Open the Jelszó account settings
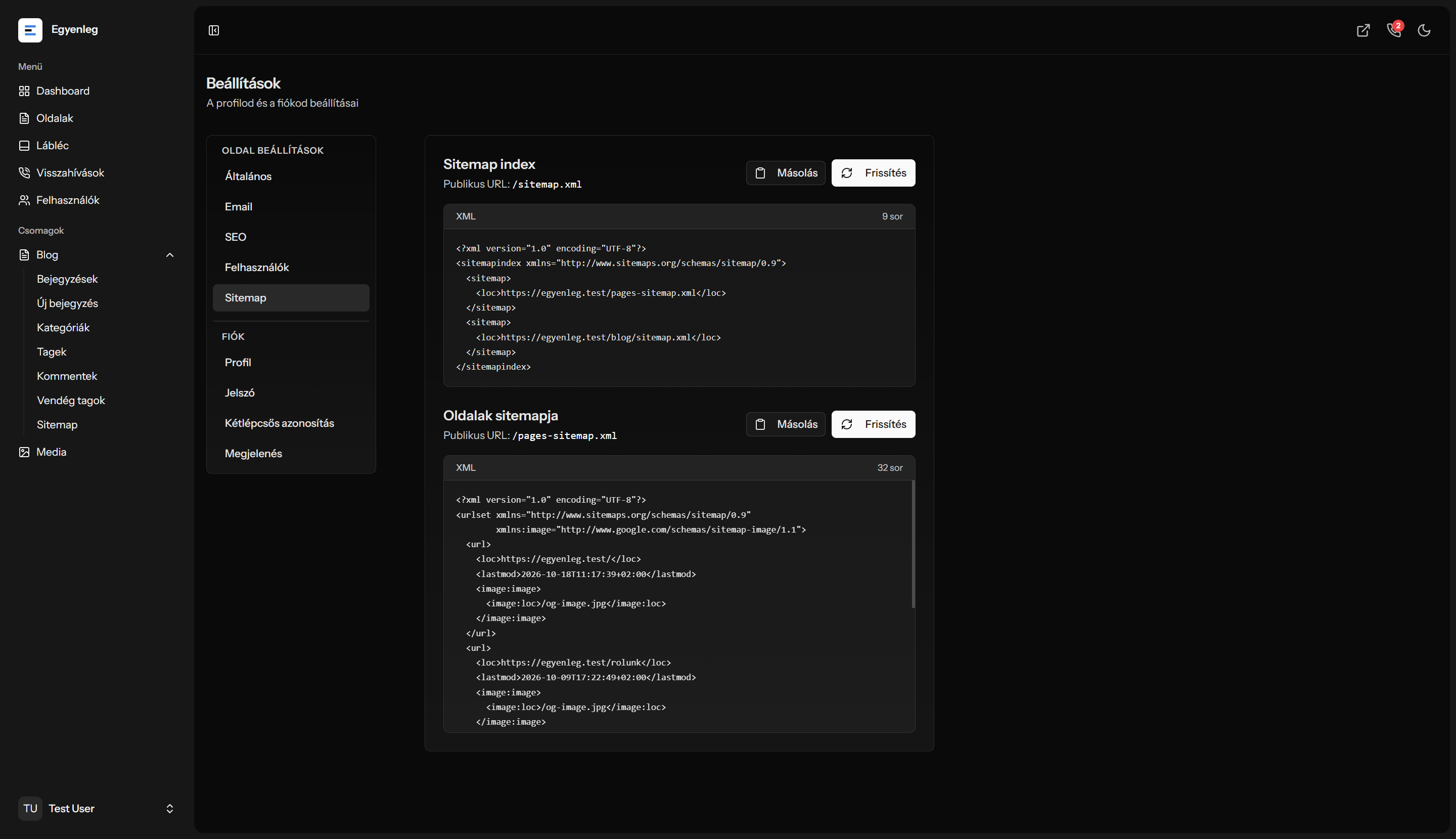Image resolution: width=1456 pixels, height=839 pixels. pos(291,393)
